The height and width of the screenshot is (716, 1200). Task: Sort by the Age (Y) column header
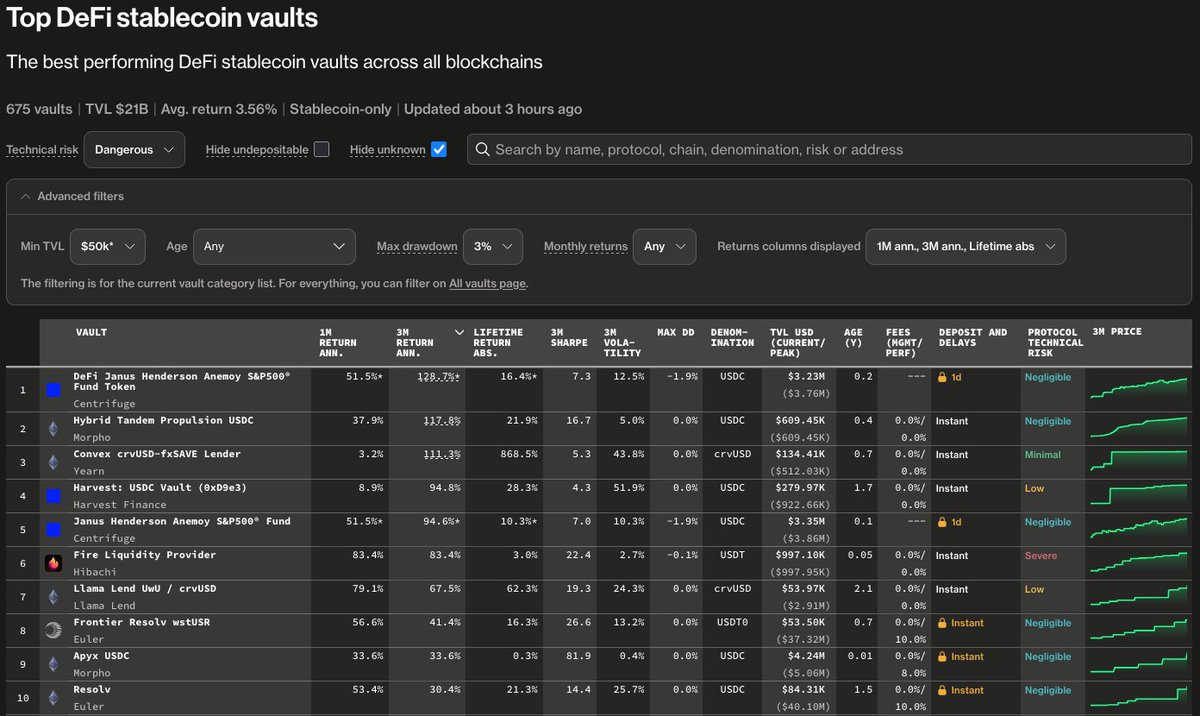coord(852,337)
